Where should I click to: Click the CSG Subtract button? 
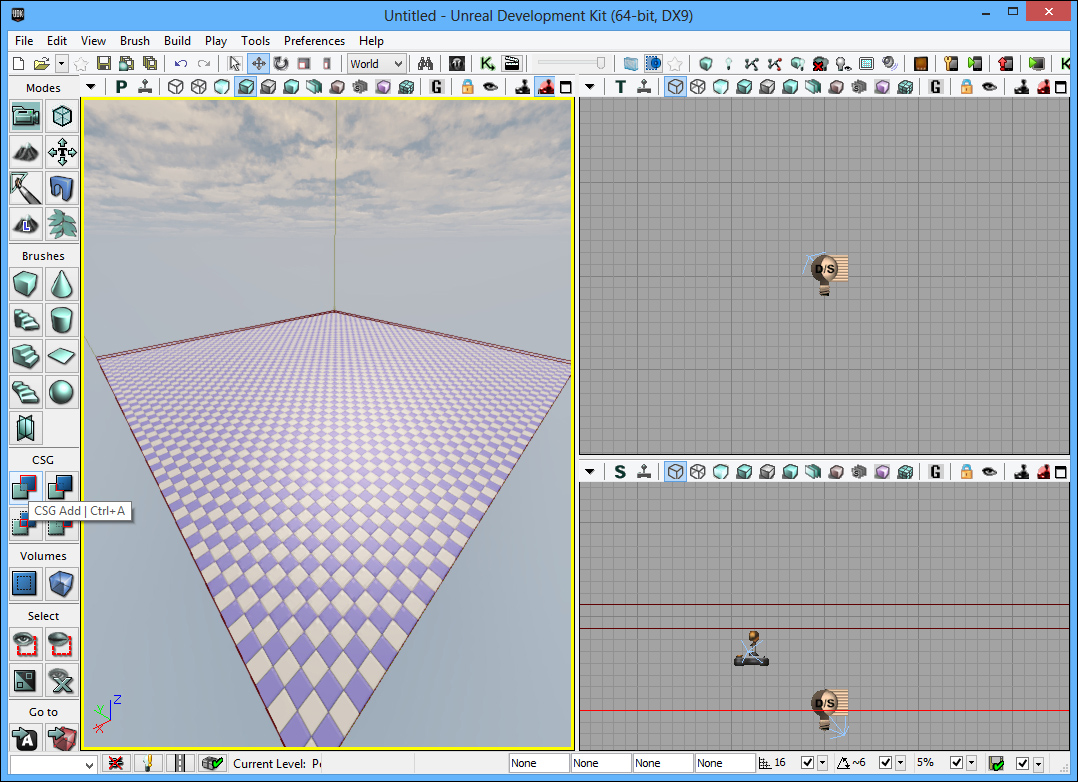pyautogui.click(x=62, y=487)
